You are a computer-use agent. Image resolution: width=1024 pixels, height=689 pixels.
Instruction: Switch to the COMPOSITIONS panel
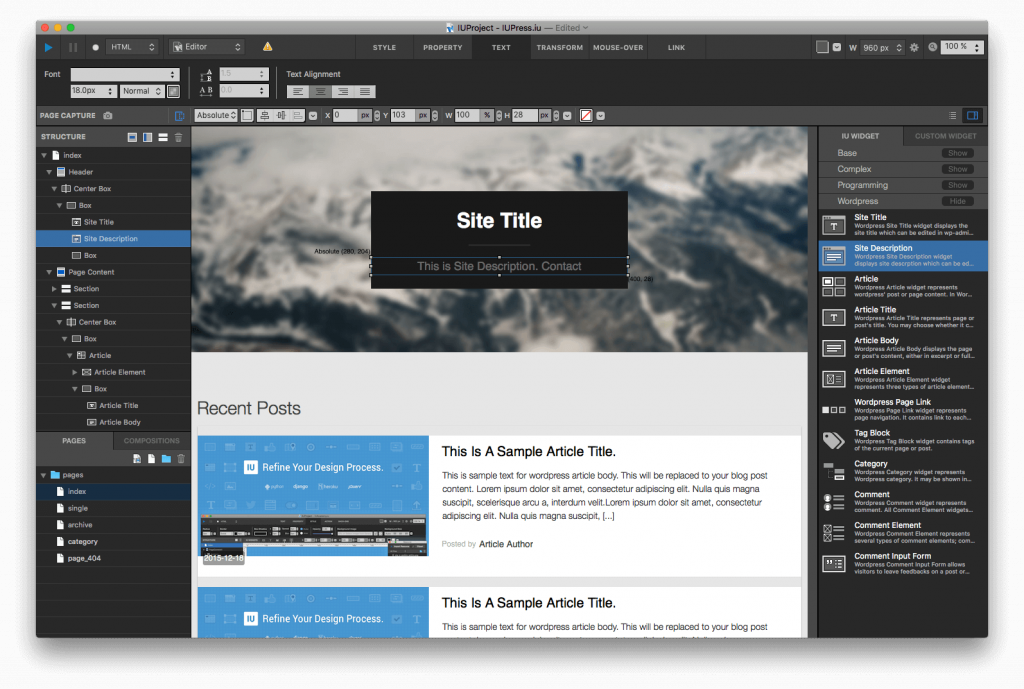point(152,441)
